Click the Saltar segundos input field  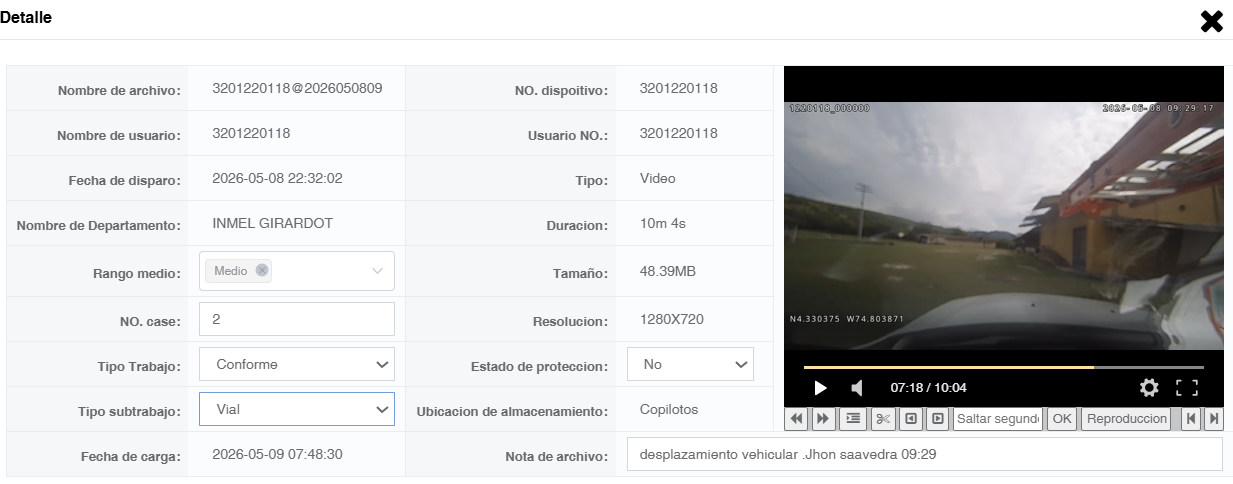998,419
